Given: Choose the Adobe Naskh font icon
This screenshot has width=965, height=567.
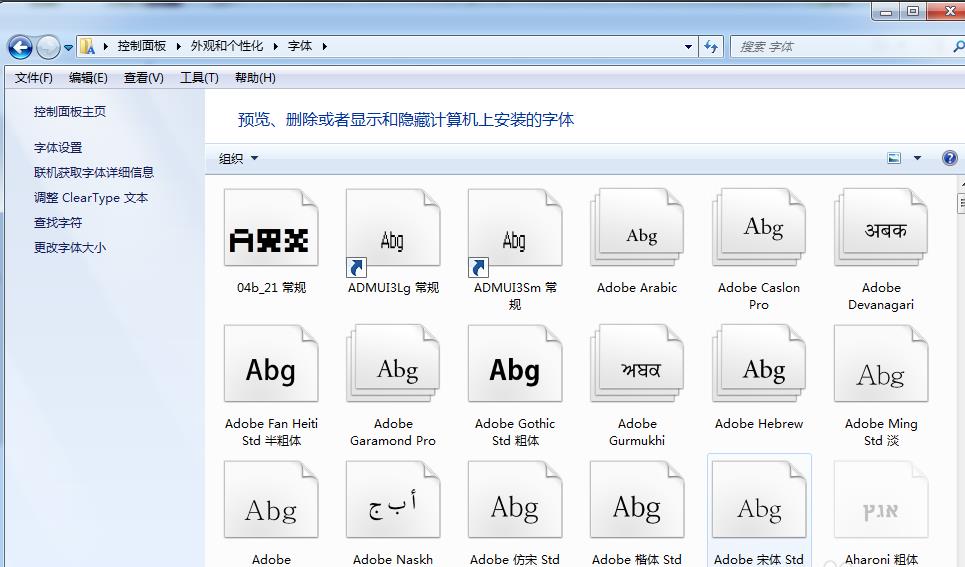Looking at the screenshot, I should point(393,509).
